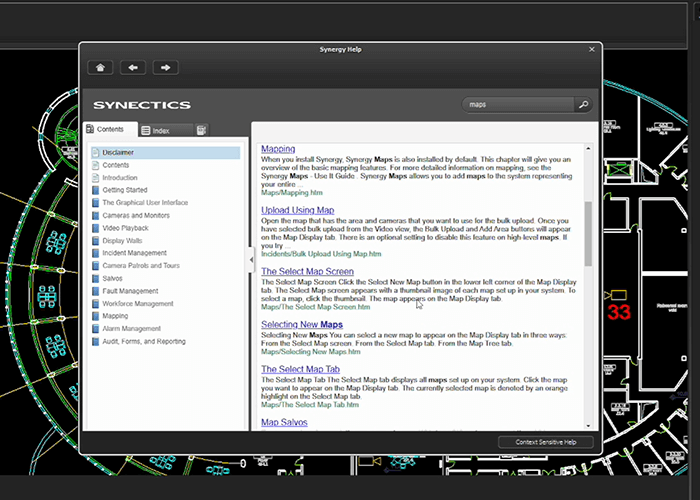Click the Maps/The Select Map Tab.htm path
Image resolution: width=700 pixels, height=500 pixels.
pos(310,405)
